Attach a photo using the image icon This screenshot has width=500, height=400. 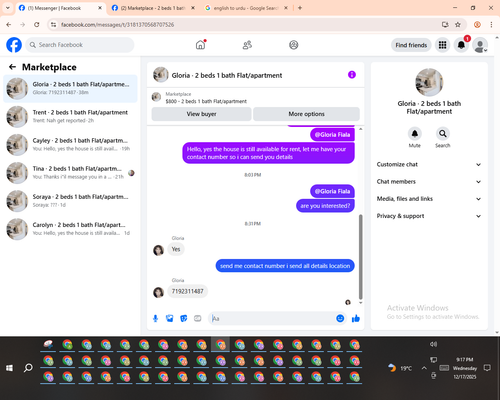click(x=169, y=319)
